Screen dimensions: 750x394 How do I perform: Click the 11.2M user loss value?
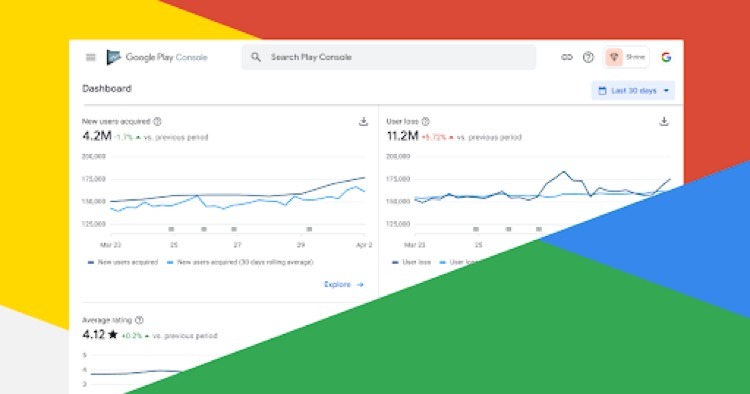point(402,136)
